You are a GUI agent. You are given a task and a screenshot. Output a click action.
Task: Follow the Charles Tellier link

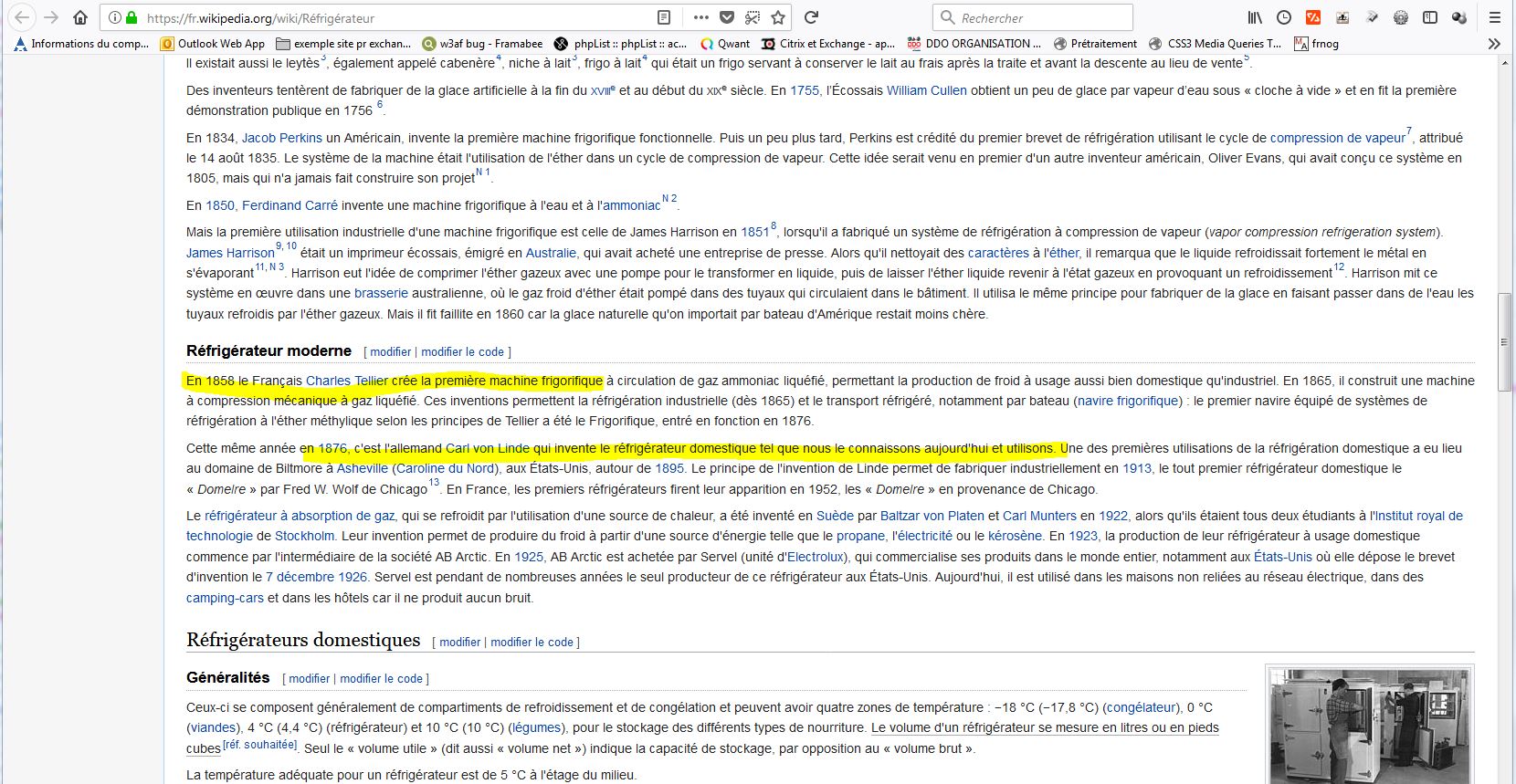point(347,381)
